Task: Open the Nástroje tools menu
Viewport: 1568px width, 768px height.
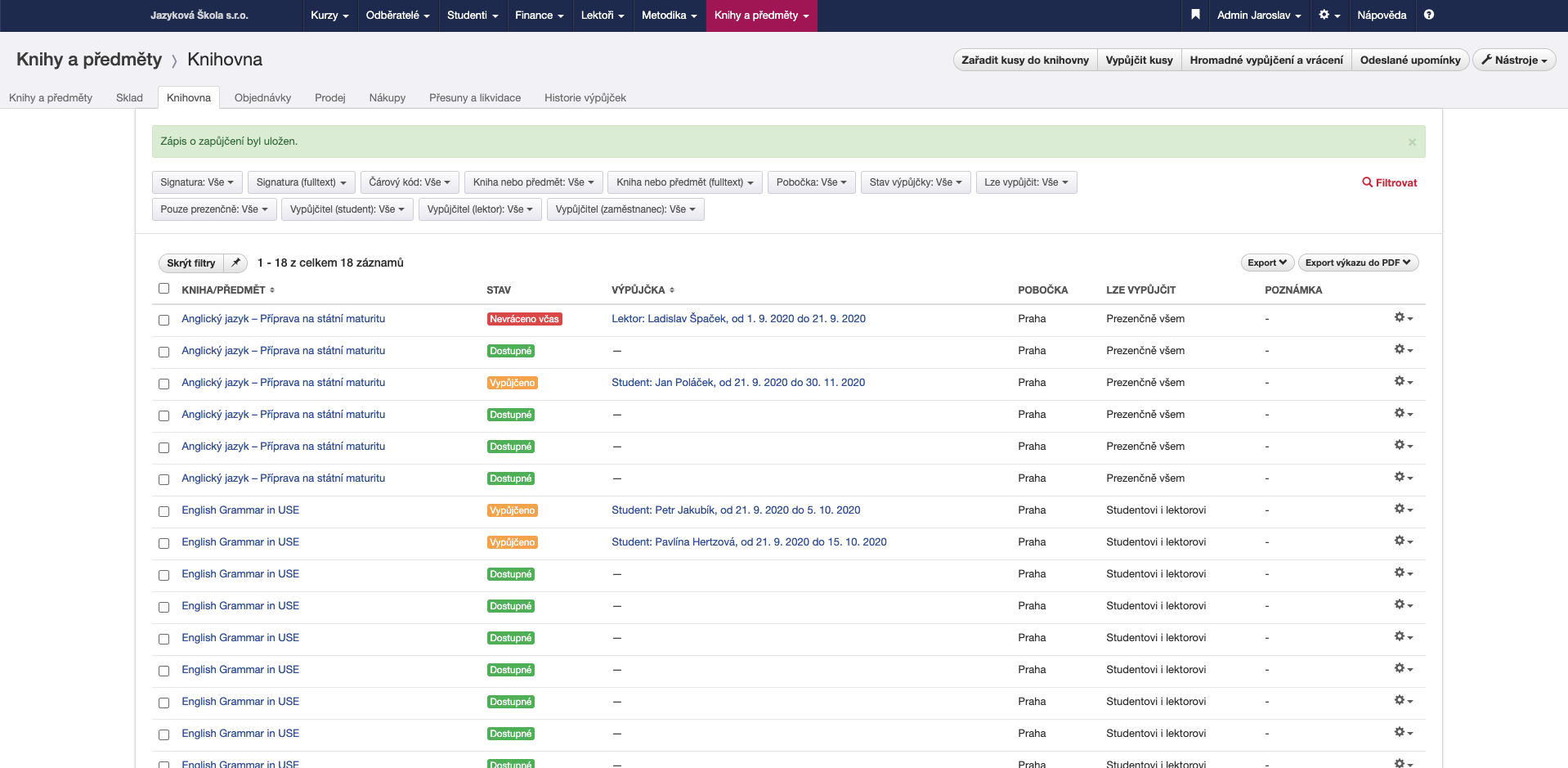Action: (x=1514, y=60)
